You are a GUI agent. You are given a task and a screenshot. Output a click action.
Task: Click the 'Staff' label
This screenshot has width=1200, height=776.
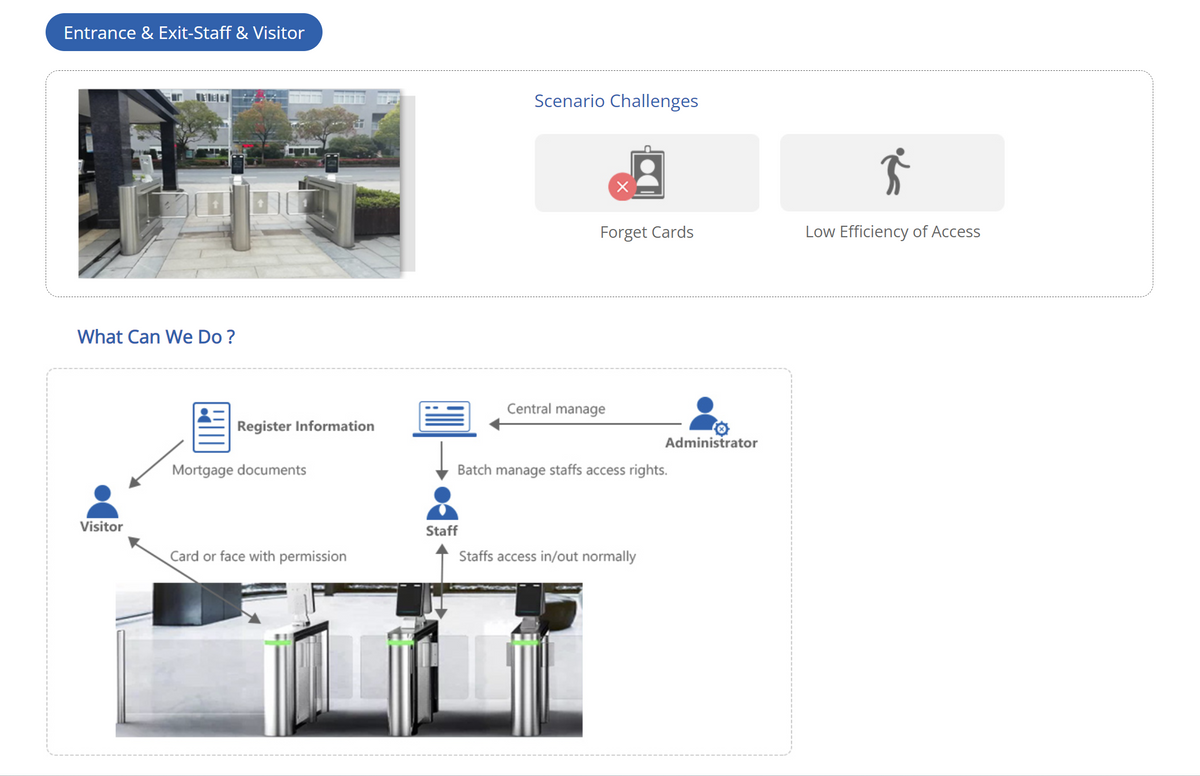[x=442, y=531]
